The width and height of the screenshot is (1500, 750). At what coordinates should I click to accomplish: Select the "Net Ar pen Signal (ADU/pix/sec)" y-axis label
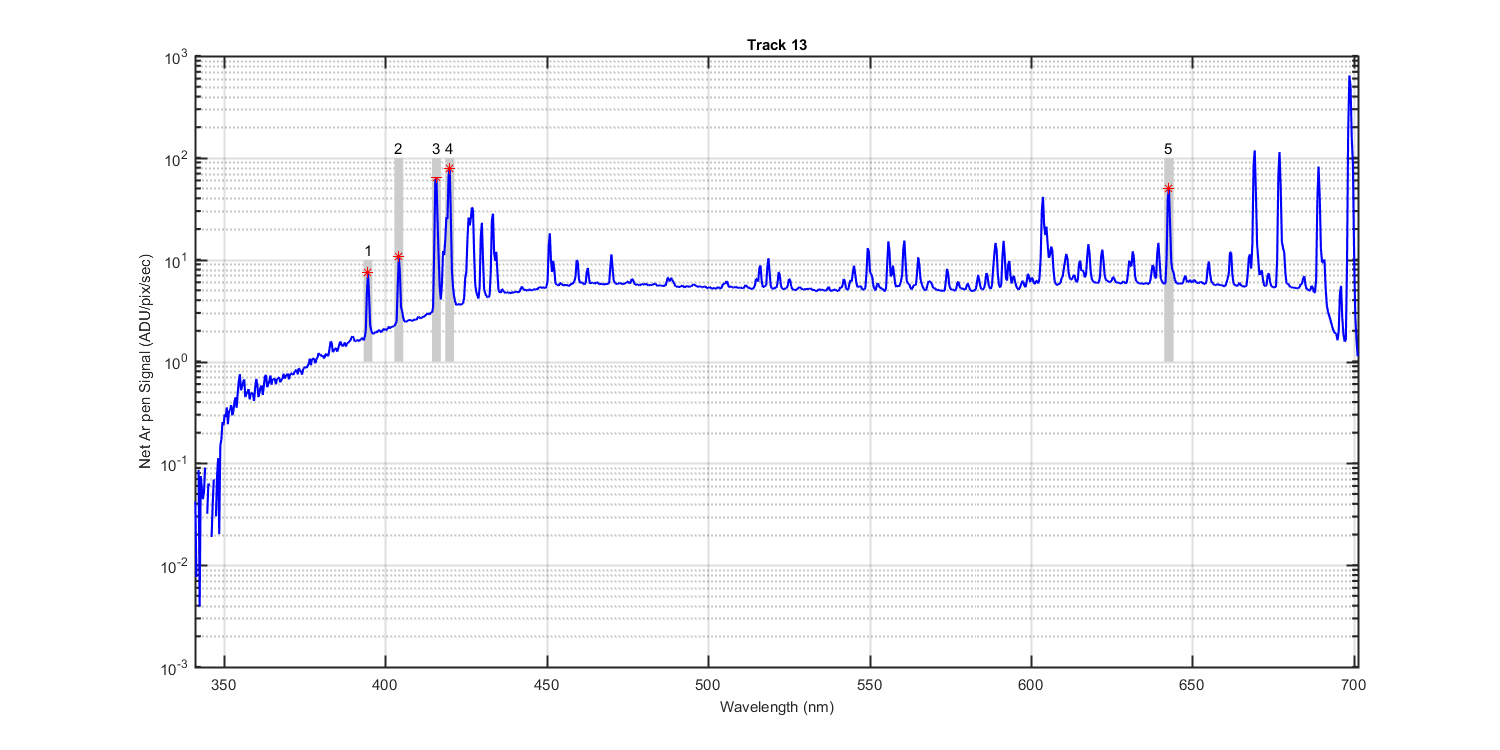pos(146,362)
